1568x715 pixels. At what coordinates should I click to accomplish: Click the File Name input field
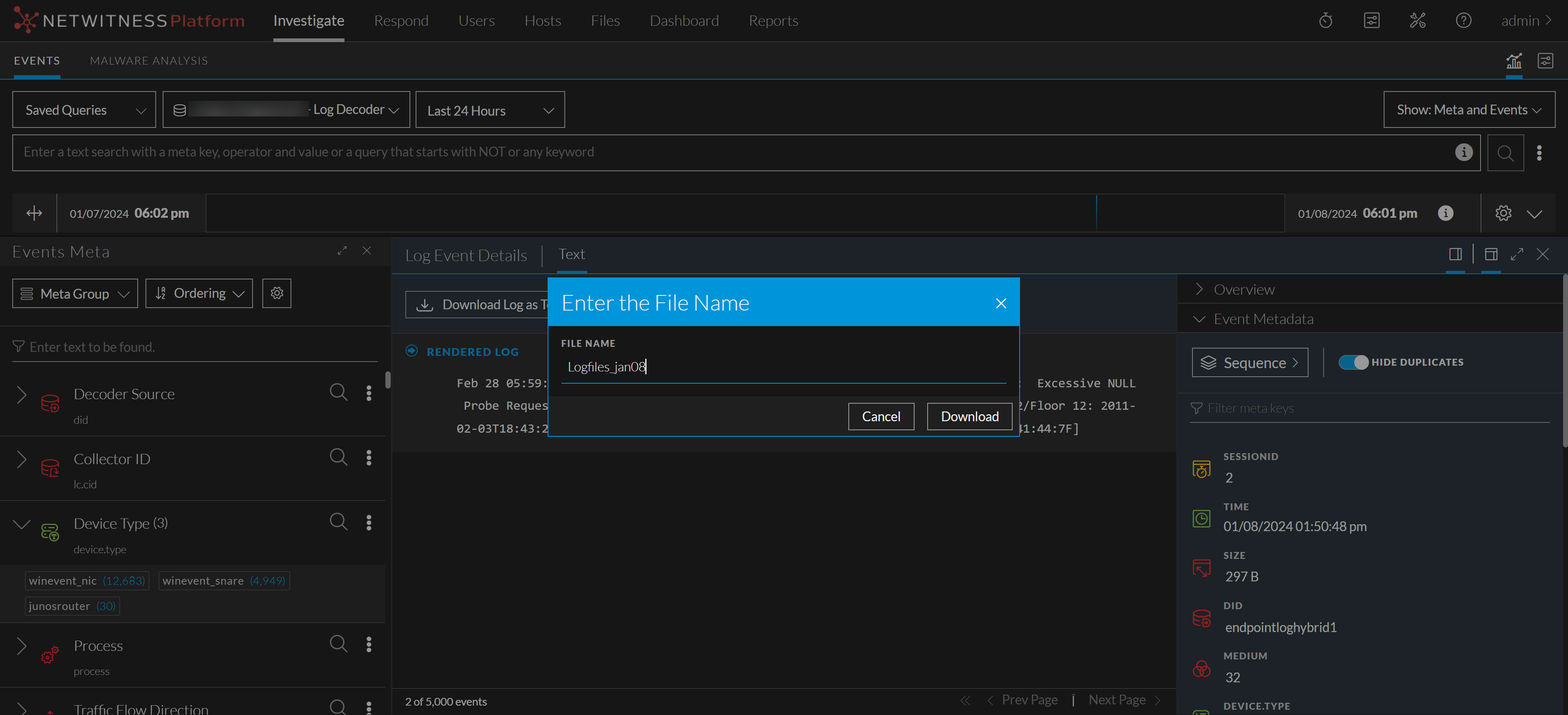783,367
